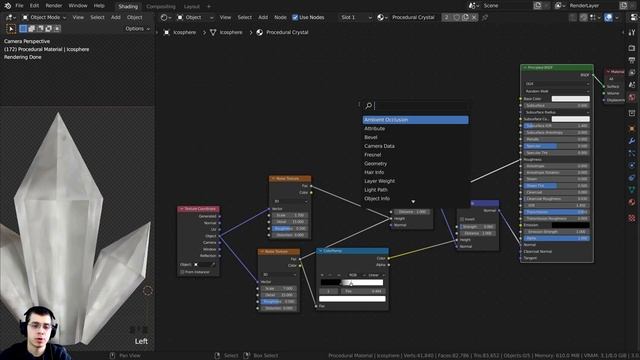Open the Window menu

[78, 6]
